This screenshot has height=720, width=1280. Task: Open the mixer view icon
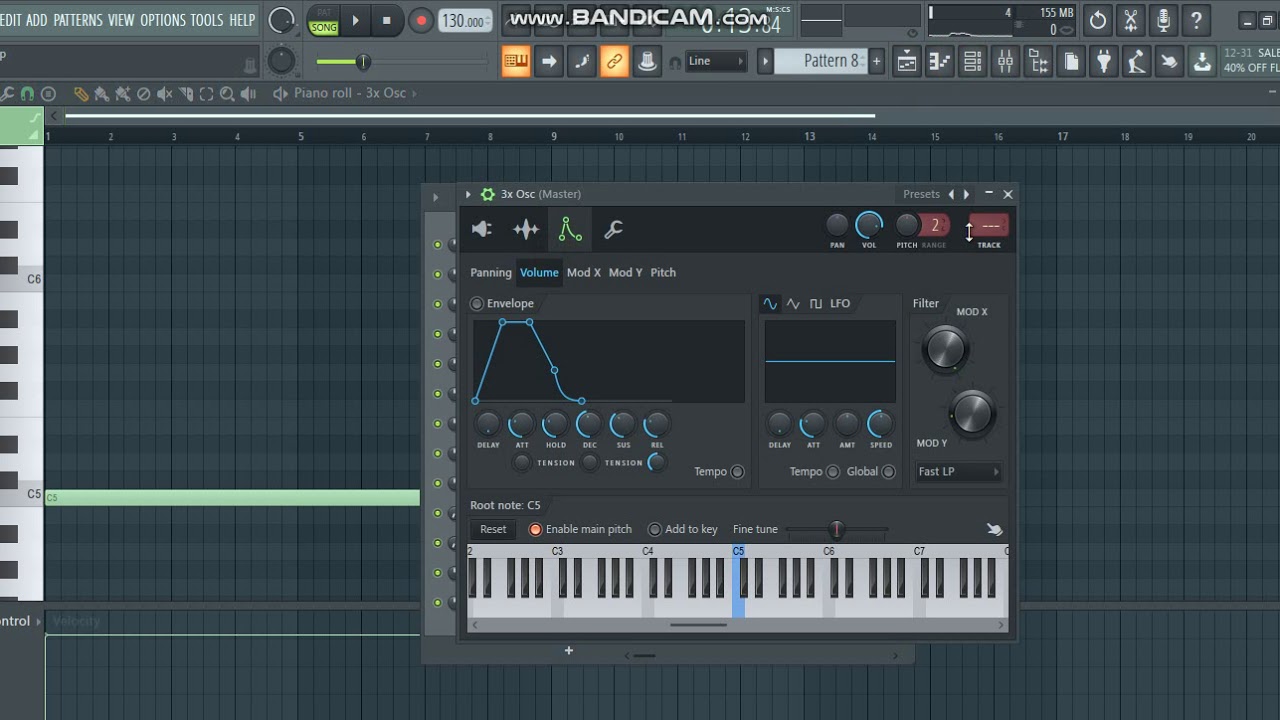click(1005, 61)
